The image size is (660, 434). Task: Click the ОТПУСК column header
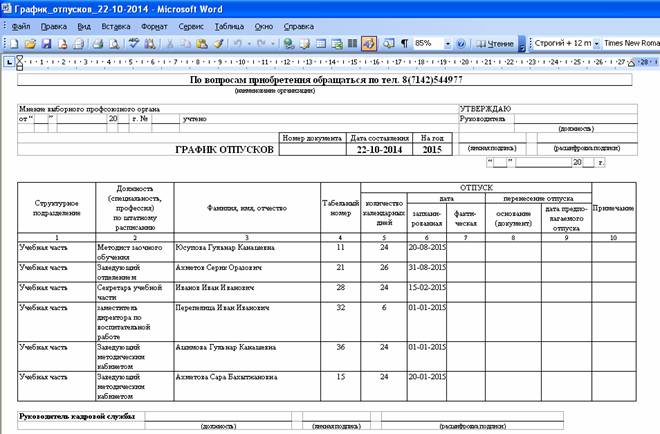476,188
